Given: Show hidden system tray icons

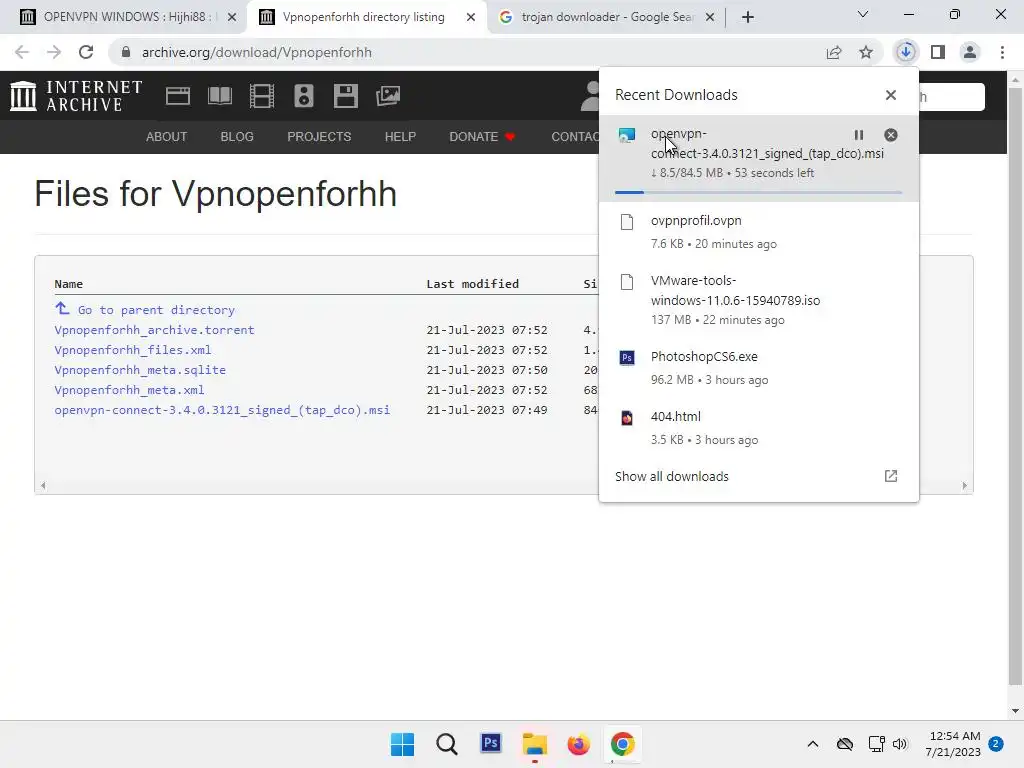Looking at the screenshot, I should point(812,744).
